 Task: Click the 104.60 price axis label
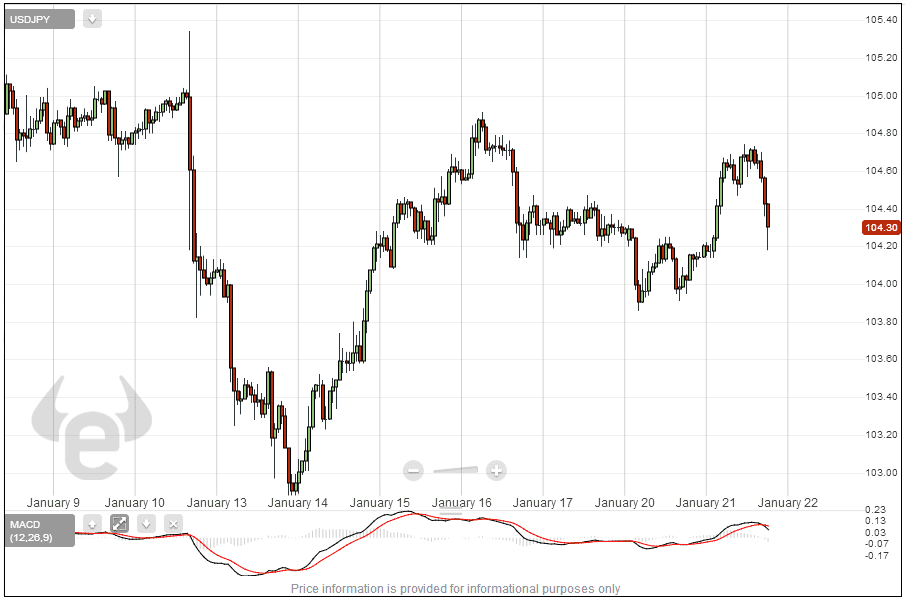881,171
